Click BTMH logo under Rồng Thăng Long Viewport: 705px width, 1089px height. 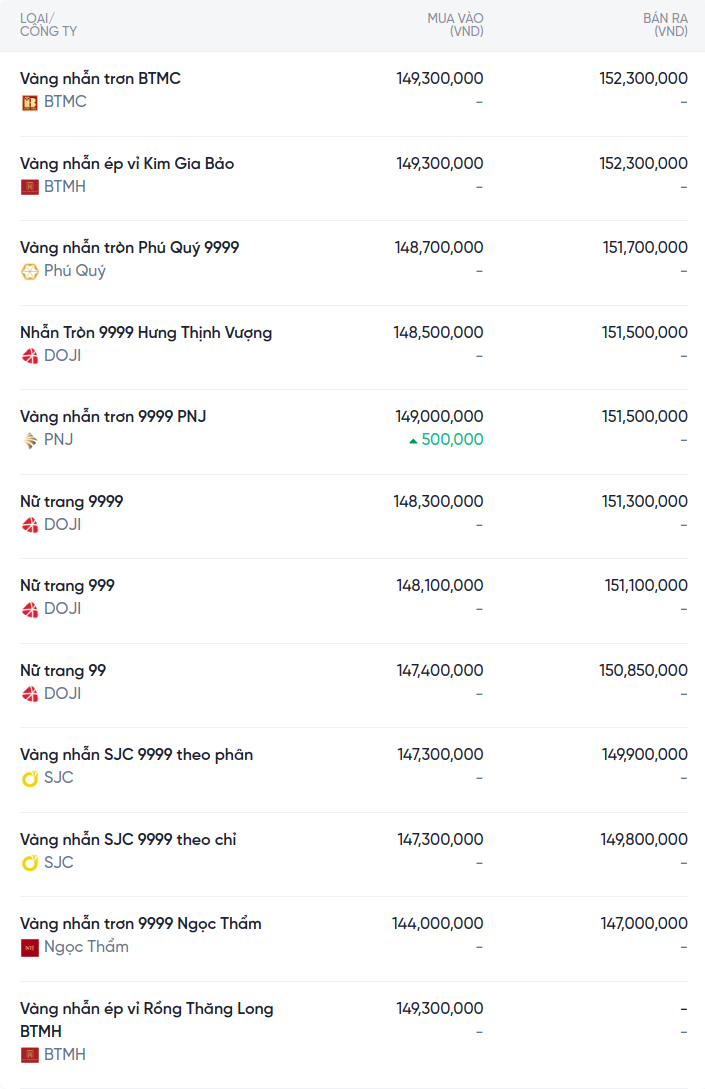coord(30,1055)
